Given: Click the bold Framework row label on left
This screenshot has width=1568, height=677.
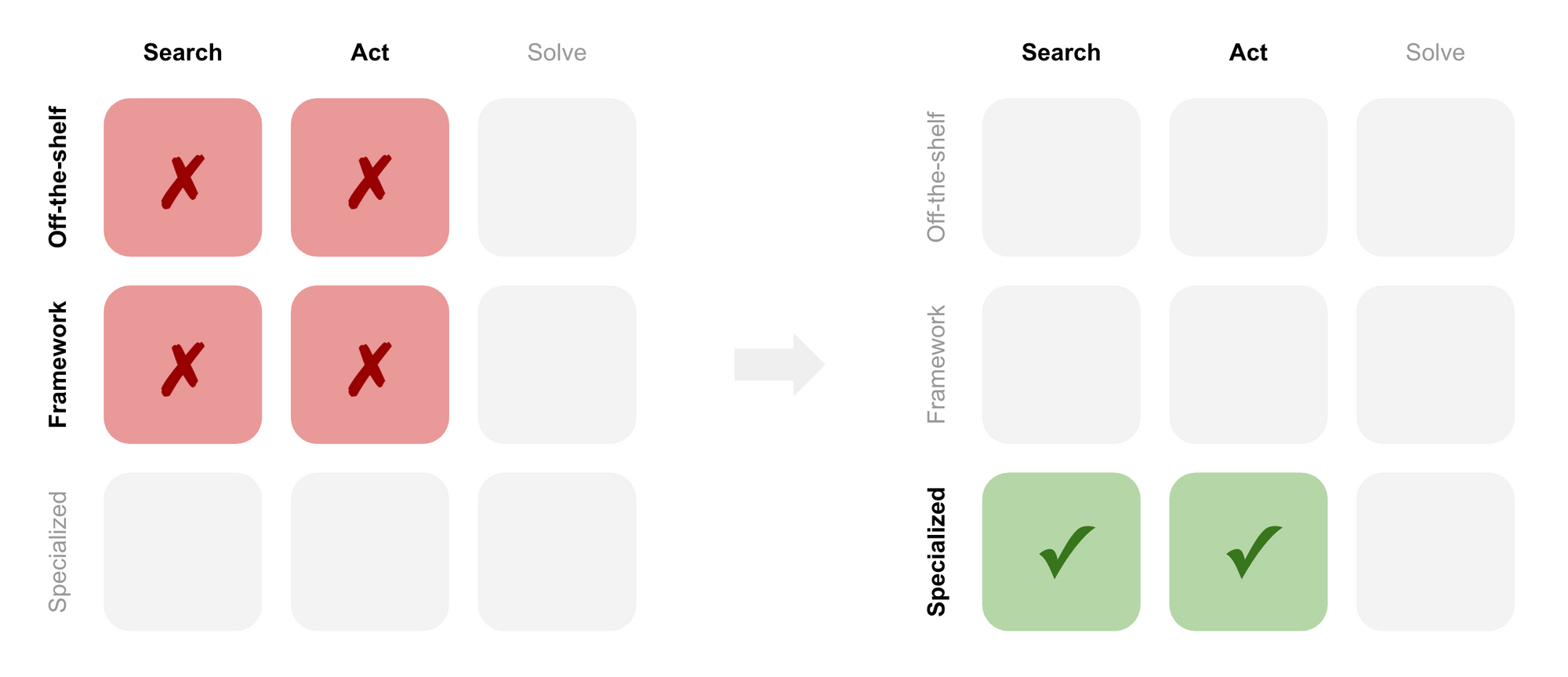Looking at the screenshot, I should click(x=58, y=364).
